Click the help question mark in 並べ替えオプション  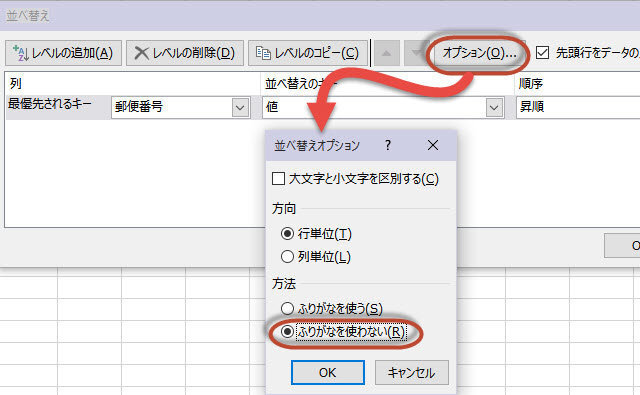[x=388, y=145]
